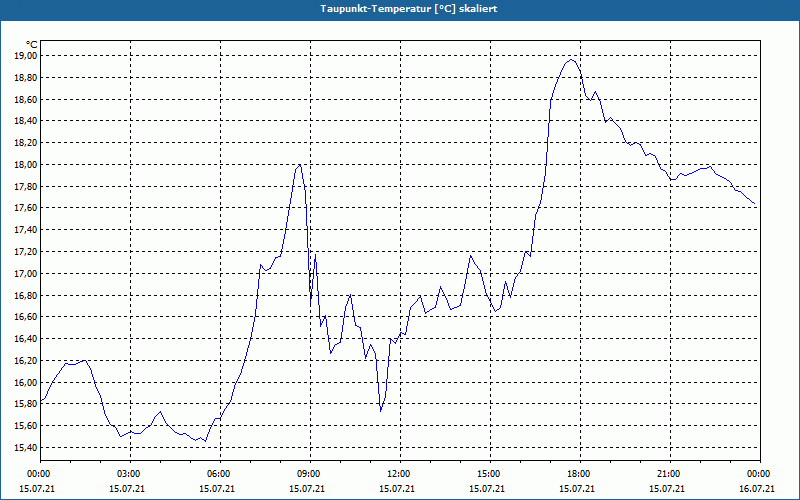Click the 16,00 y-axis label
Screen dimensions: 800x500
(x=27, y=383)
